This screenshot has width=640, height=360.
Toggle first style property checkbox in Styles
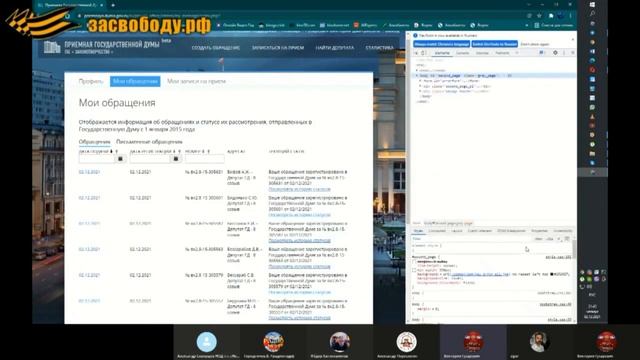point(414,262)
